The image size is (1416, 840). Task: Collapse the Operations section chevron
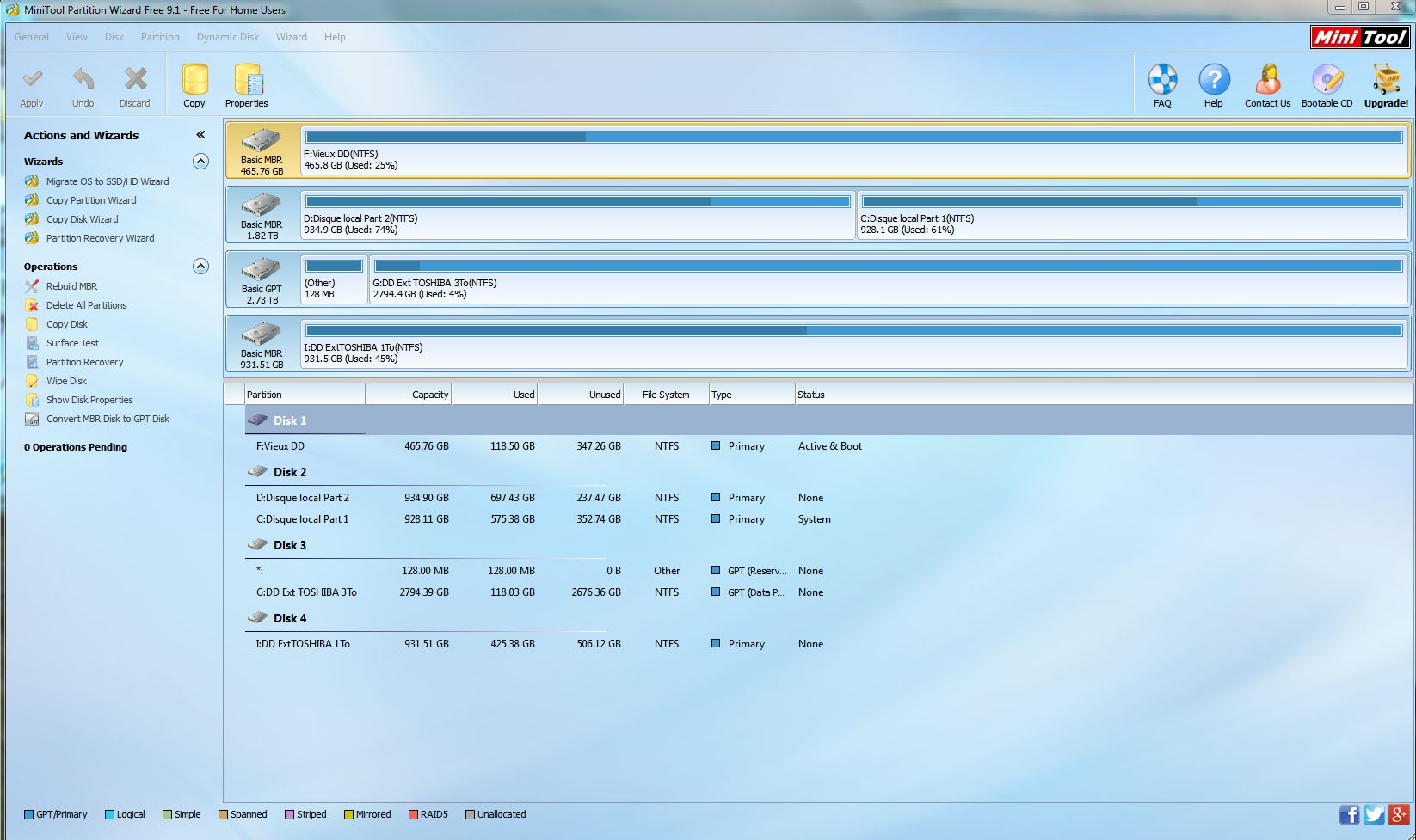[200, 267]
